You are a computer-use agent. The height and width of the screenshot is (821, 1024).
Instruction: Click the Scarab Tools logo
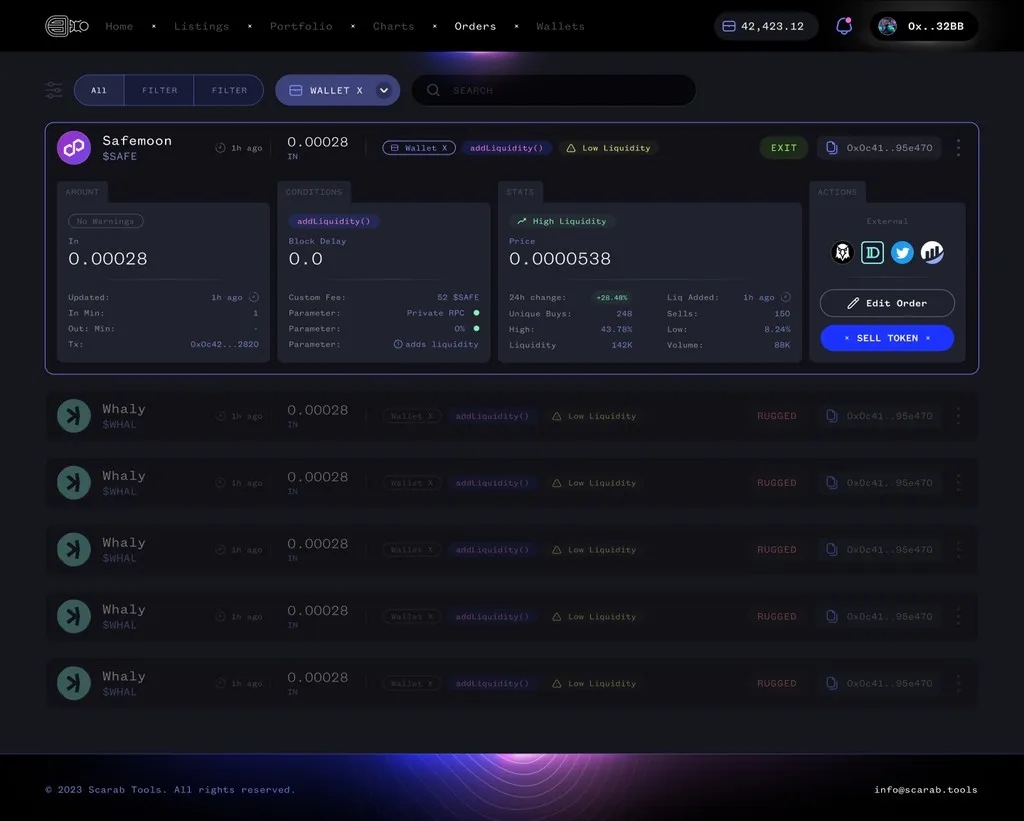pos(67,26)
